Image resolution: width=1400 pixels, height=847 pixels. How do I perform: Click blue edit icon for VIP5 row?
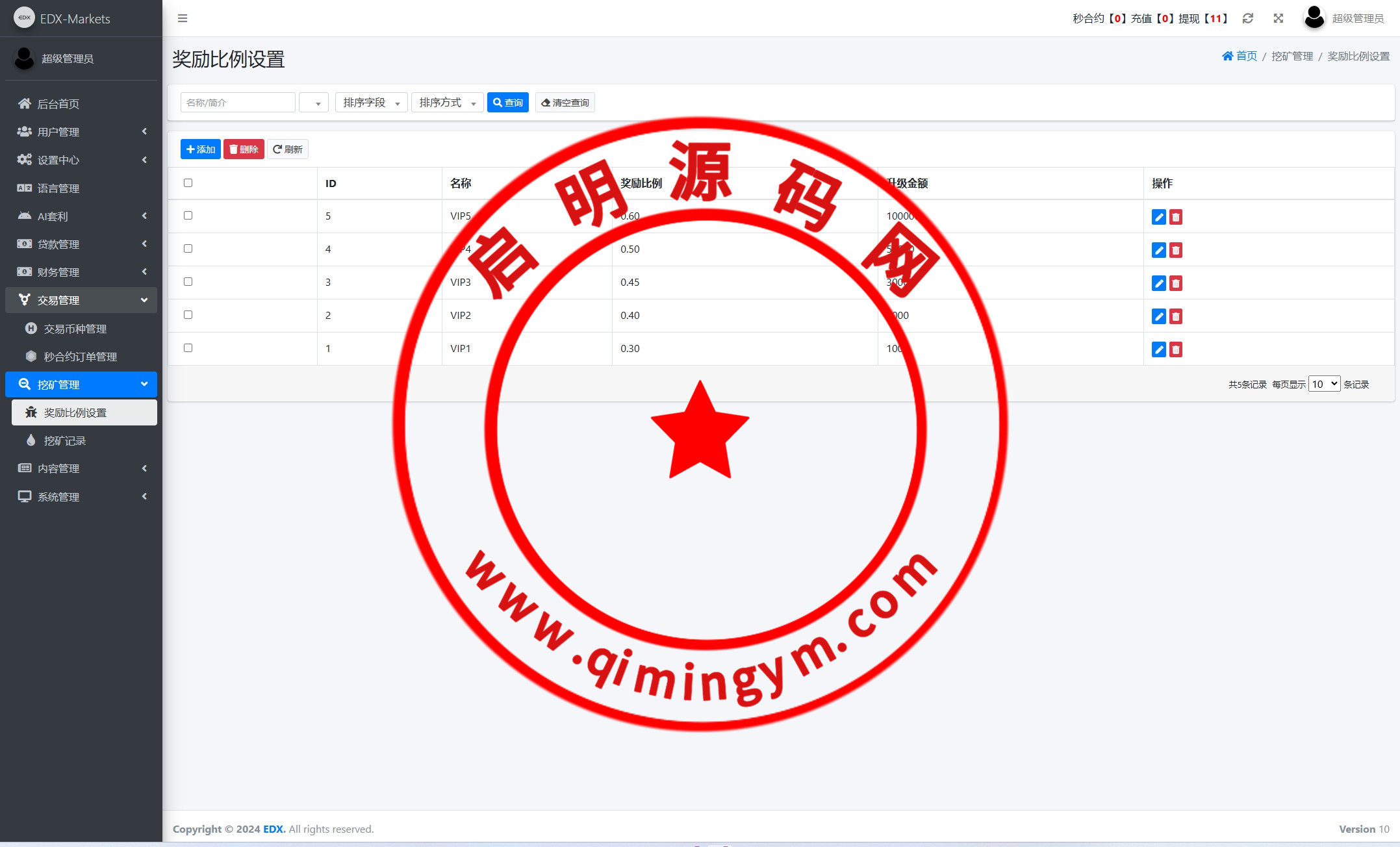coord(1158,217)
